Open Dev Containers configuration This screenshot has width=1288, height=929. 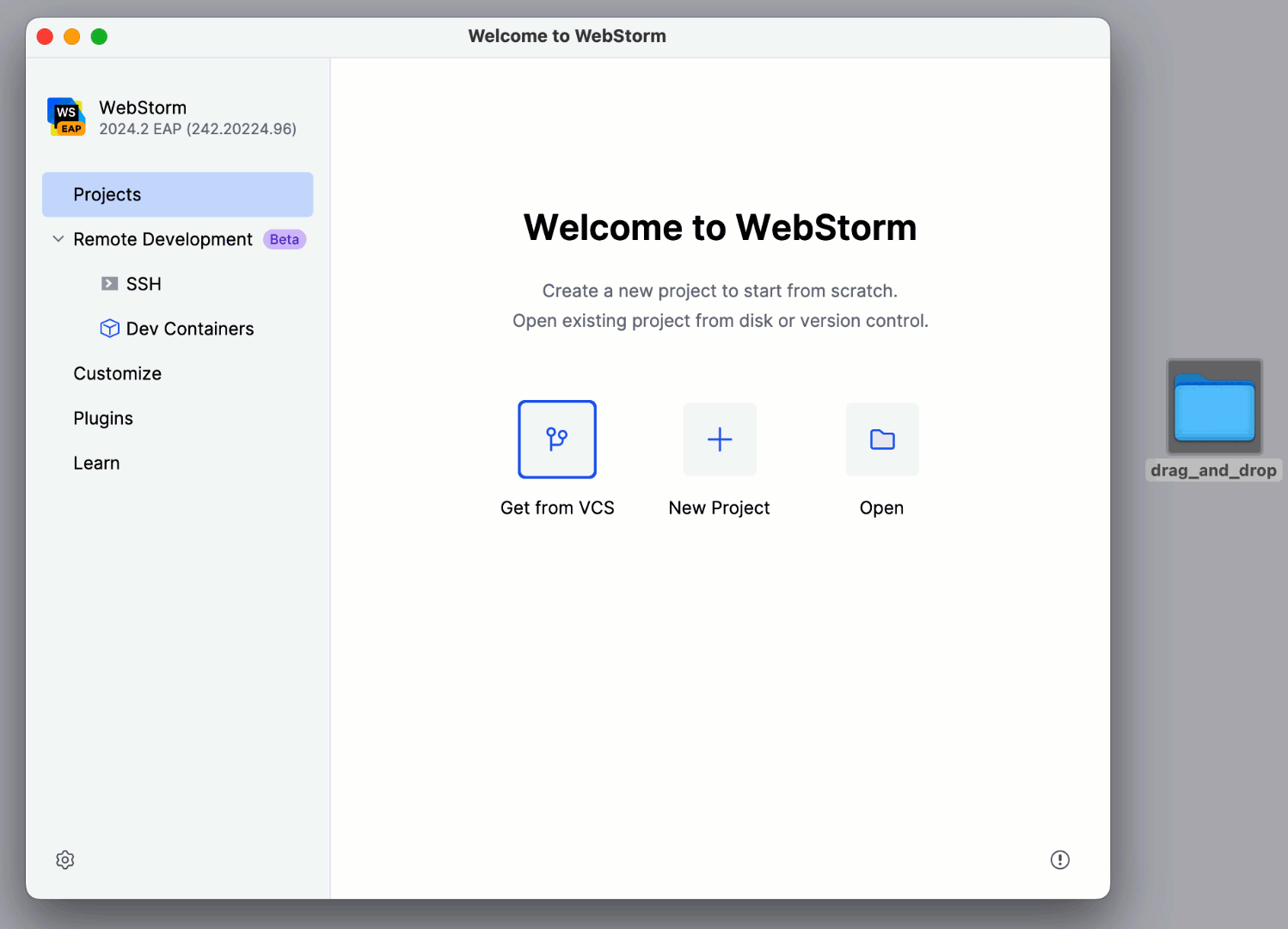pyautogui.click(x=189, y=328)
